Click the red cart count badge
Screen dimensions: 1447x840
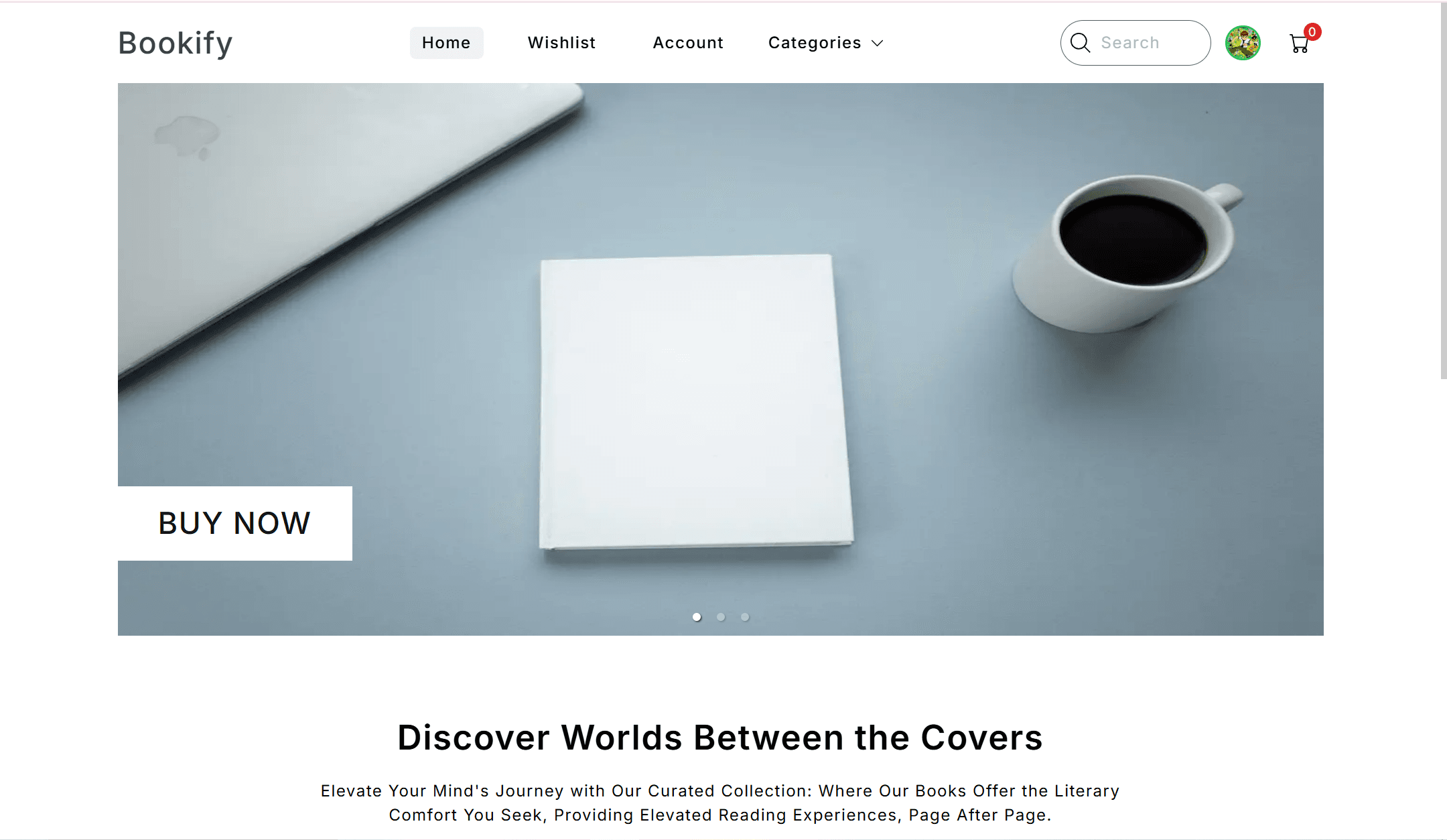point(1312,31)
